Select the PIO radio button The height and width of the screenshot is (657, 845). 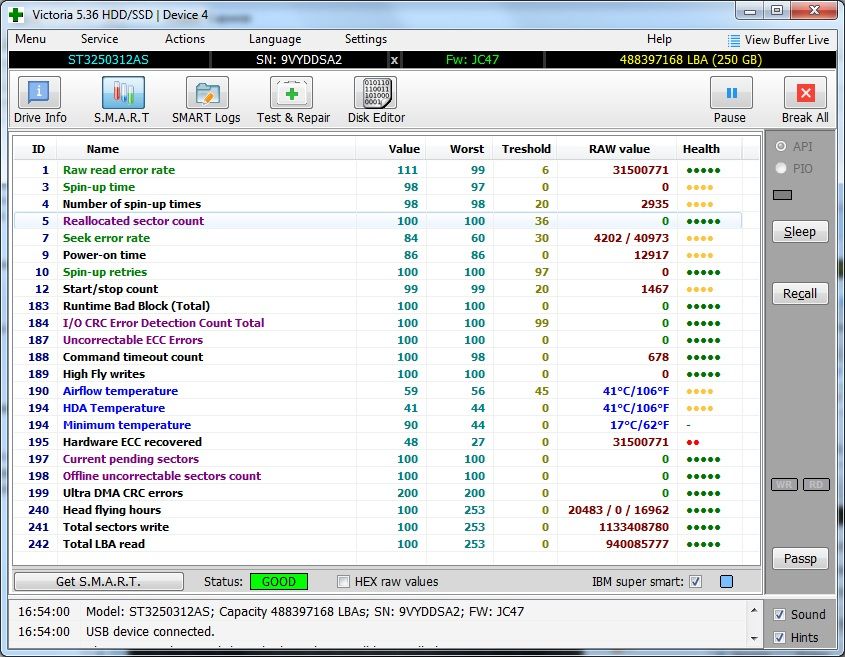780,168
